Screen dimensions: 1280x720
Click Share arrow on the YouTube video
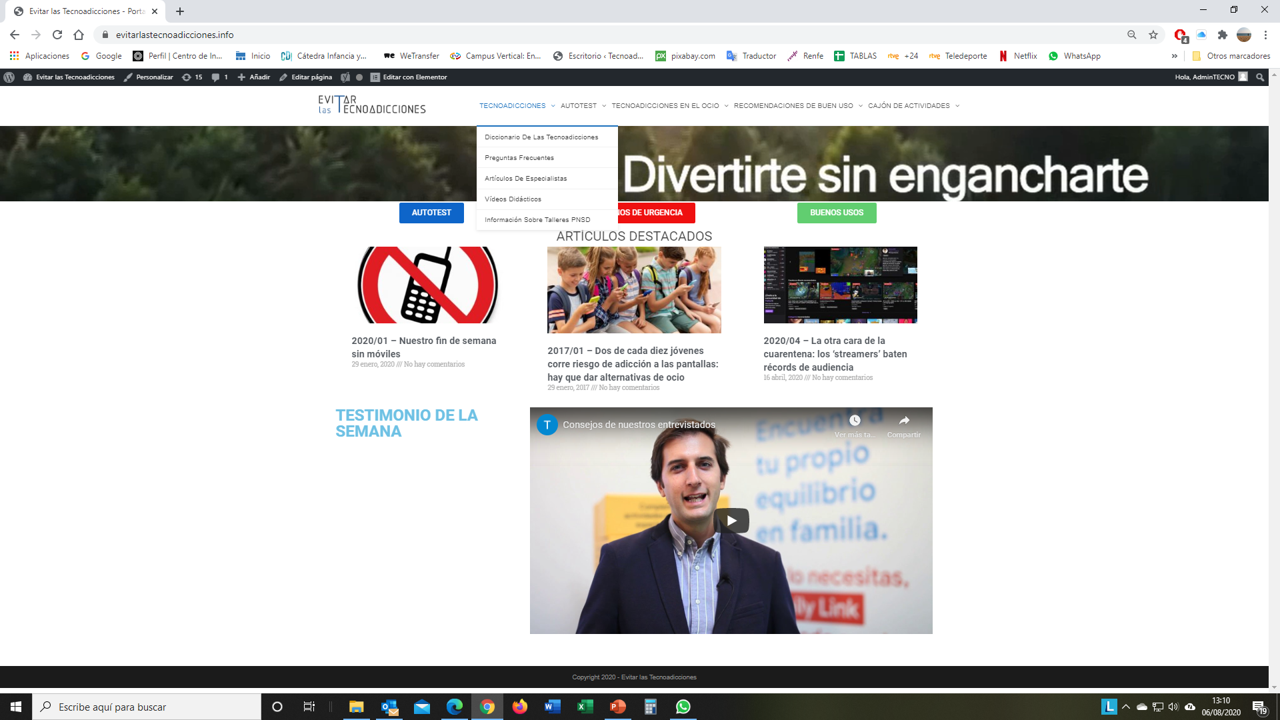pos(904,424)
